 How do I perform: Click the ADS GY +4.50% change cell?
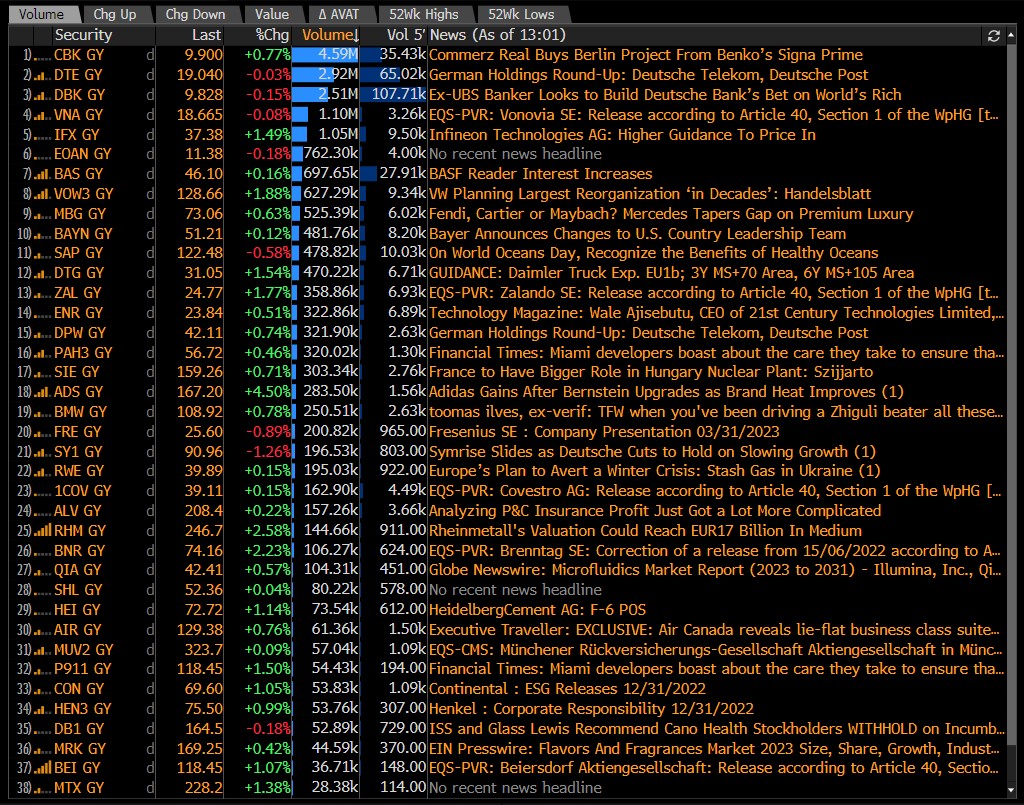267,392
